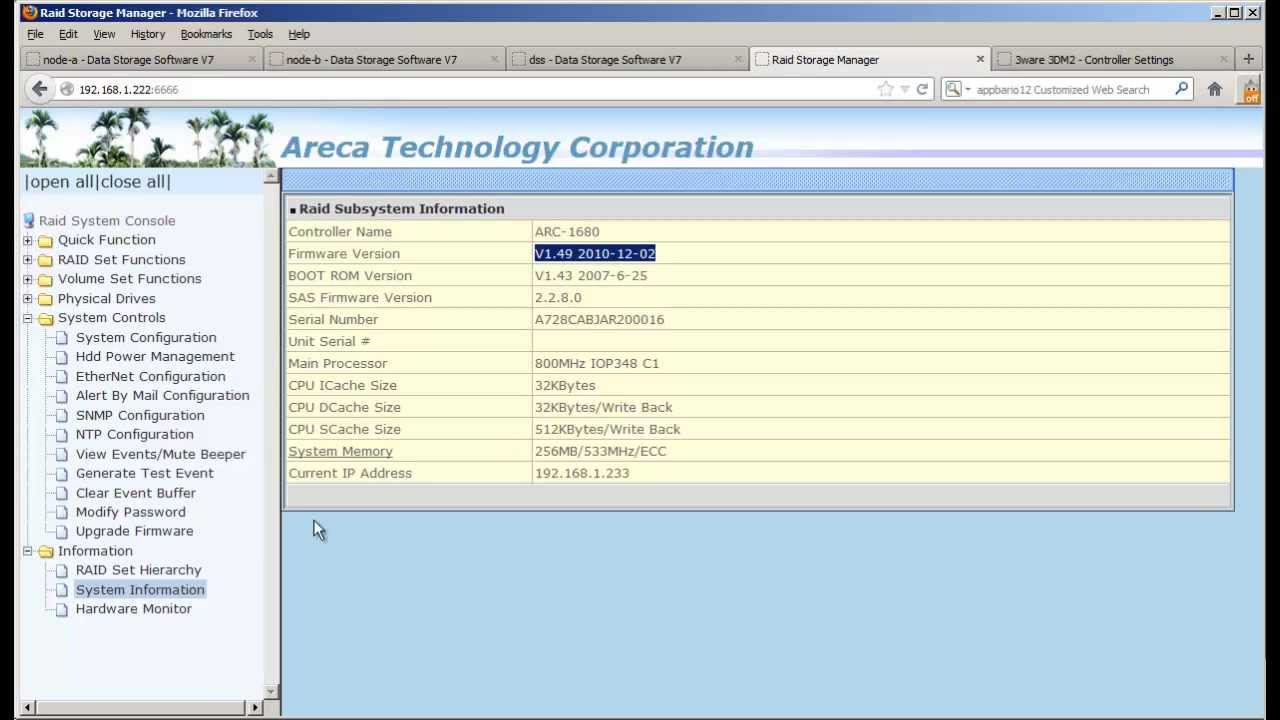Click page icon beside NTP Configuration
The image size is (1280, 720).
point(62,435)
